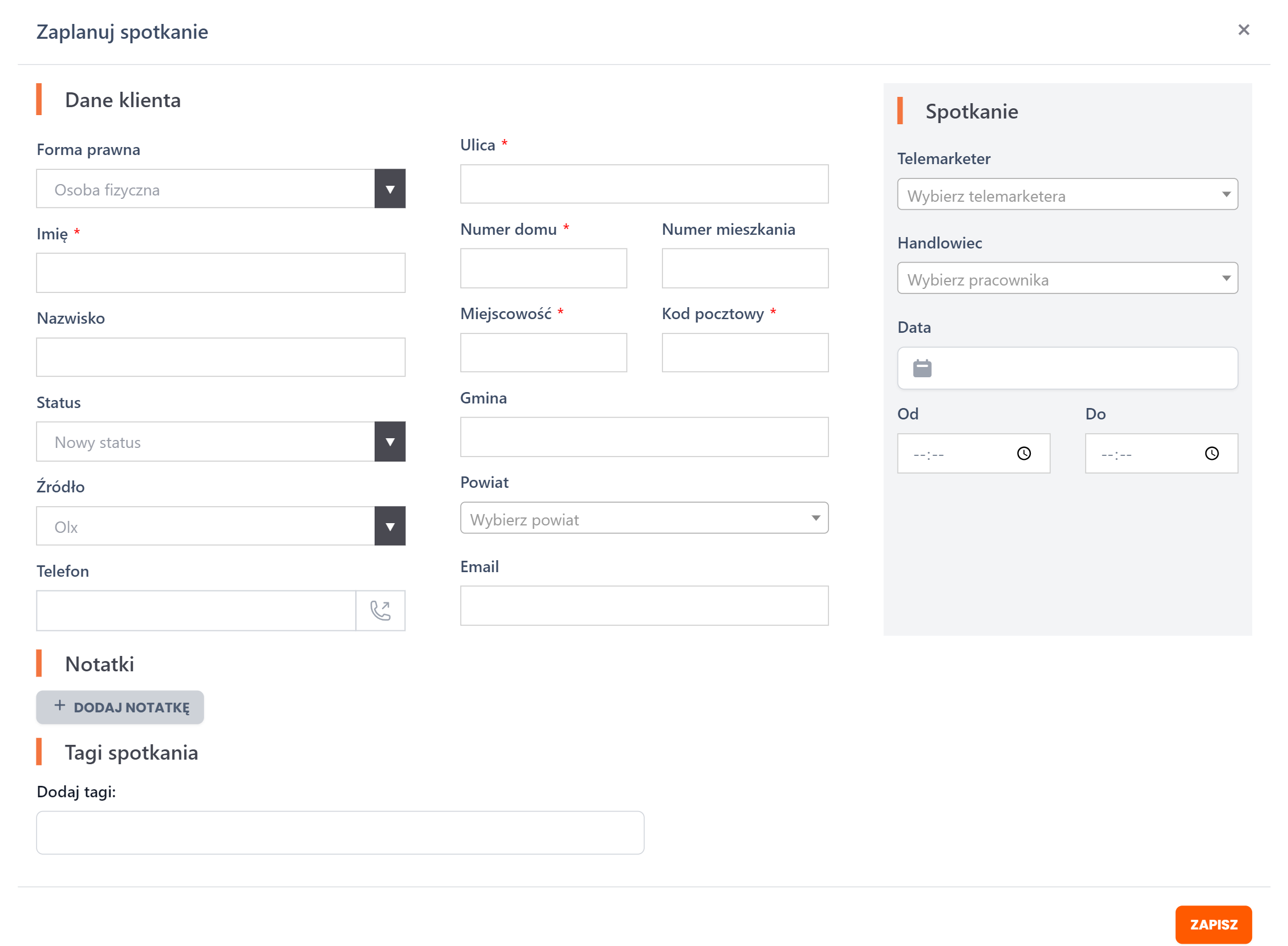Click the Numer domu field
Image resolution: width=1288 pixels, height=946 pixels.
pyautogui.click(x=543, y=268)
